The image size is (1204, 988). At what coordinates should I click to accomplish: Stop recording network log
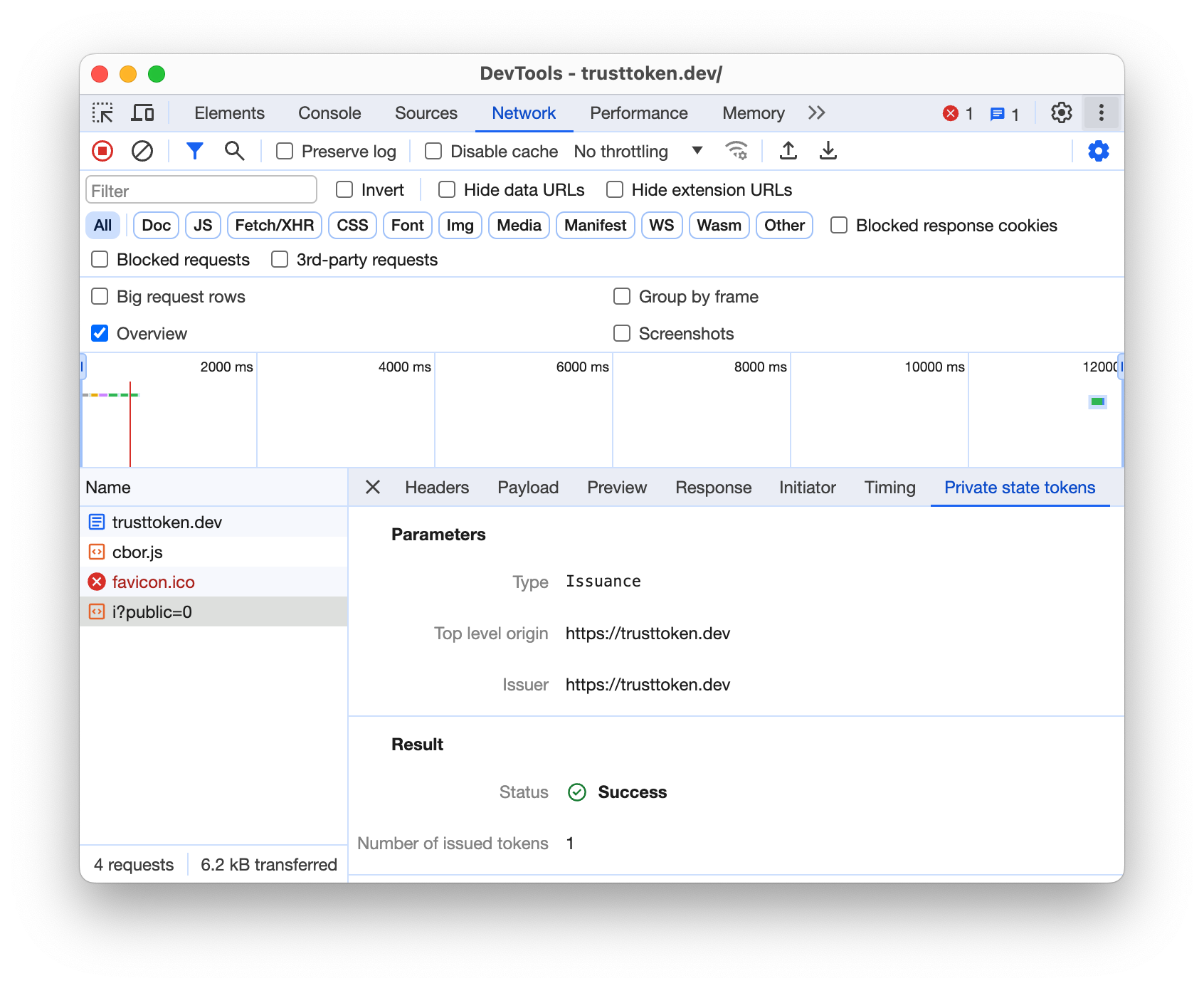[x=102, y=151]
